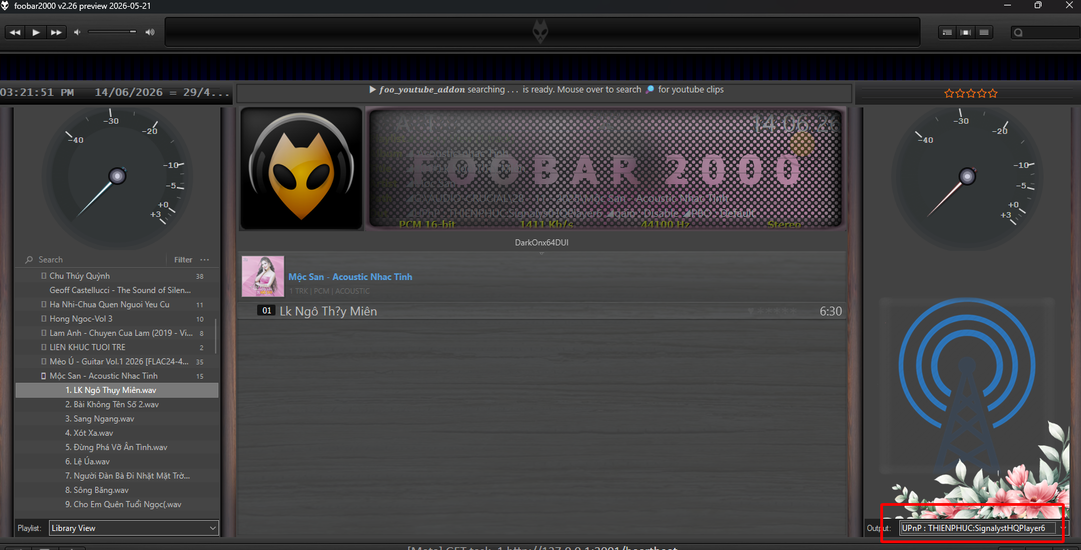Expand the Mèo Ú - Guitar Vol.1 folder
This screenshot has width=1081, height=550.
pos(43,362)
